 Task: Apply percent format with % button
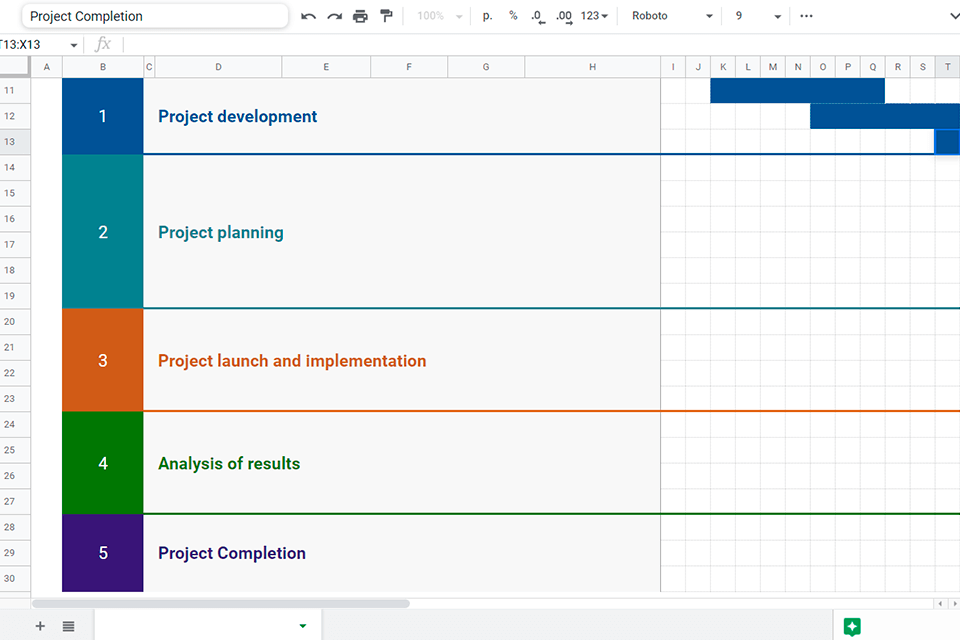click(x=513, y=16)
